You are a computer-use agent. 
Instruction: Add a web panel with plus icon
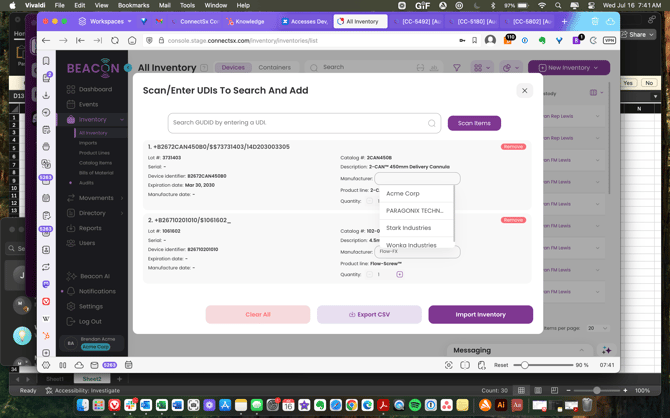coord(46,353)
